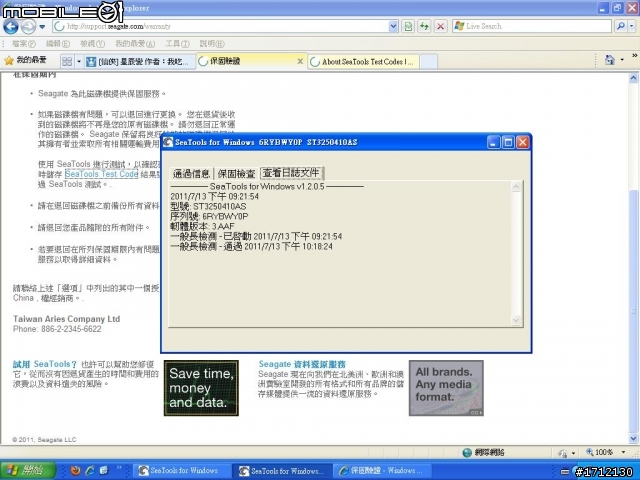
Task: Click the Taiwan Aries Company Ltd text
Action: tap(67, 319)
